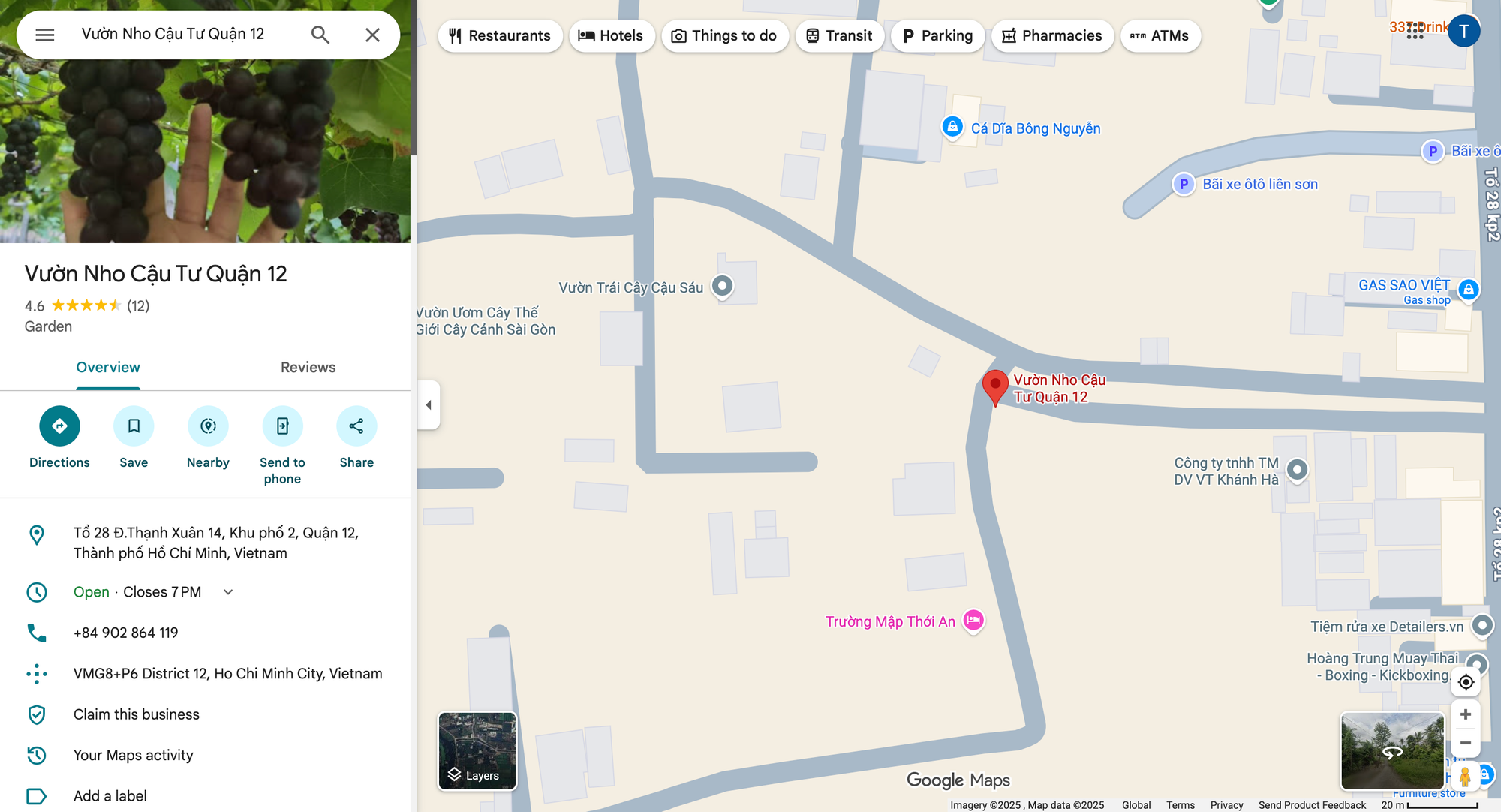Open the Street View thumbnail
Viewport: 1501px width, 812px height.
1392,751
